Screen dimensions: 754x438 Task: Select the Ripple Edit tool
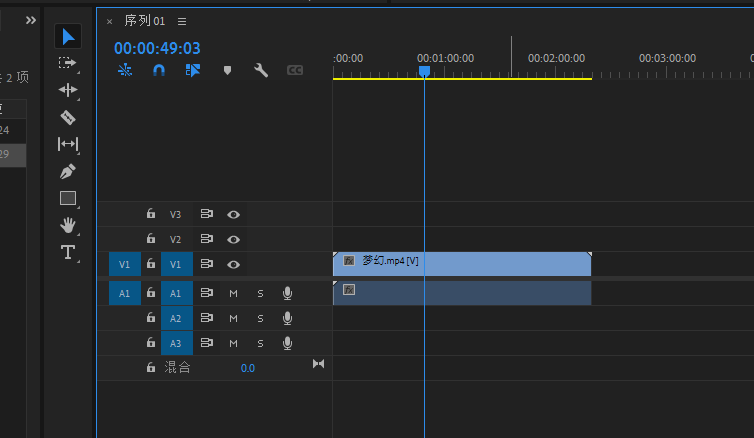[68, 90]
